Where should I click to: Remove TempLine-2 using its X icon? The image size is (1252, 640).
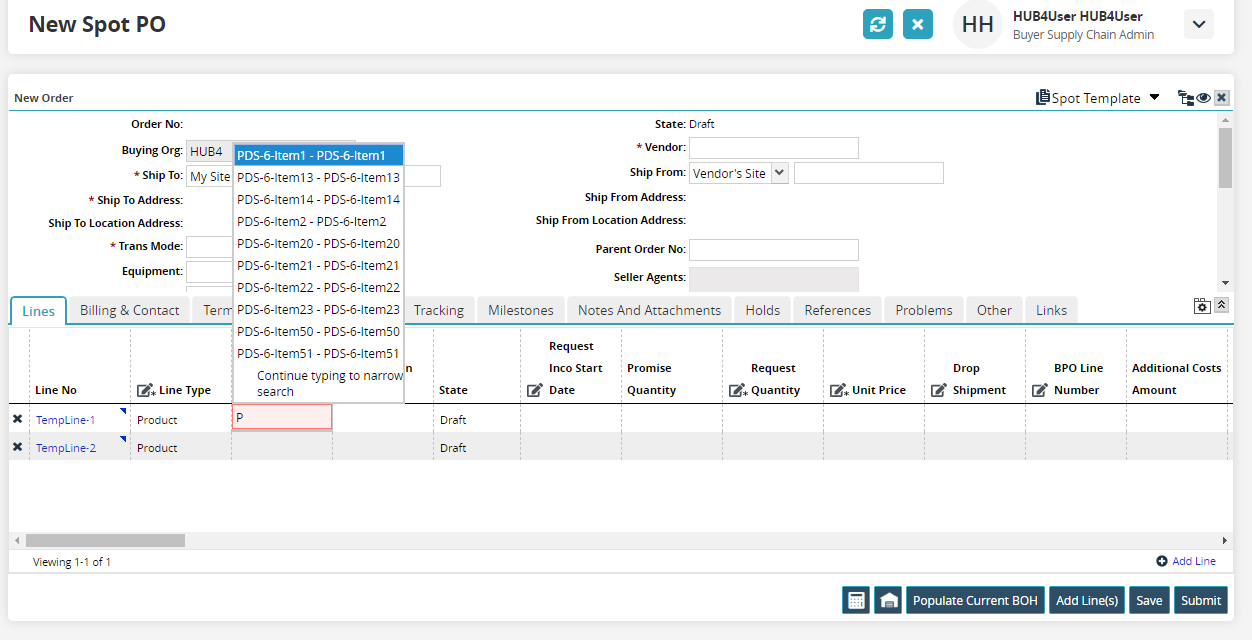(x=17, y=448)
